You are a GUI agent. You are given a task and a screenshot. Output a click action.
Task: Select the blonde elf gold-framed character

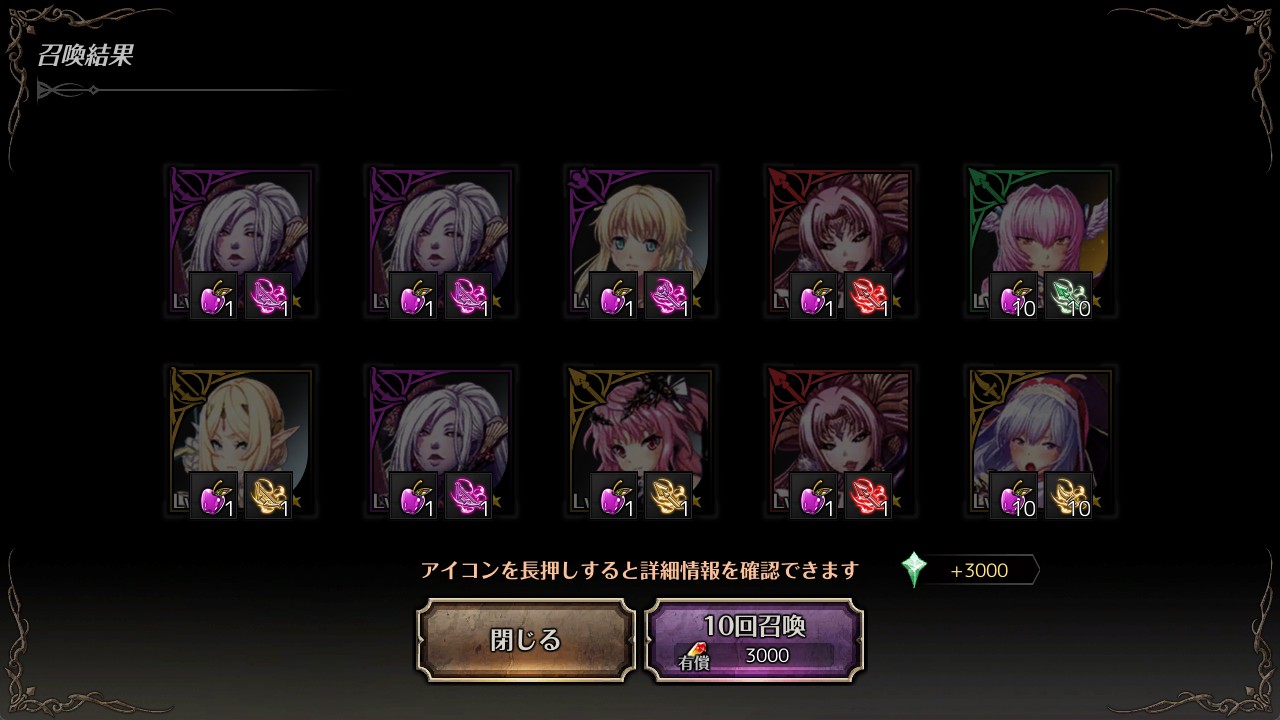(240, 442)
